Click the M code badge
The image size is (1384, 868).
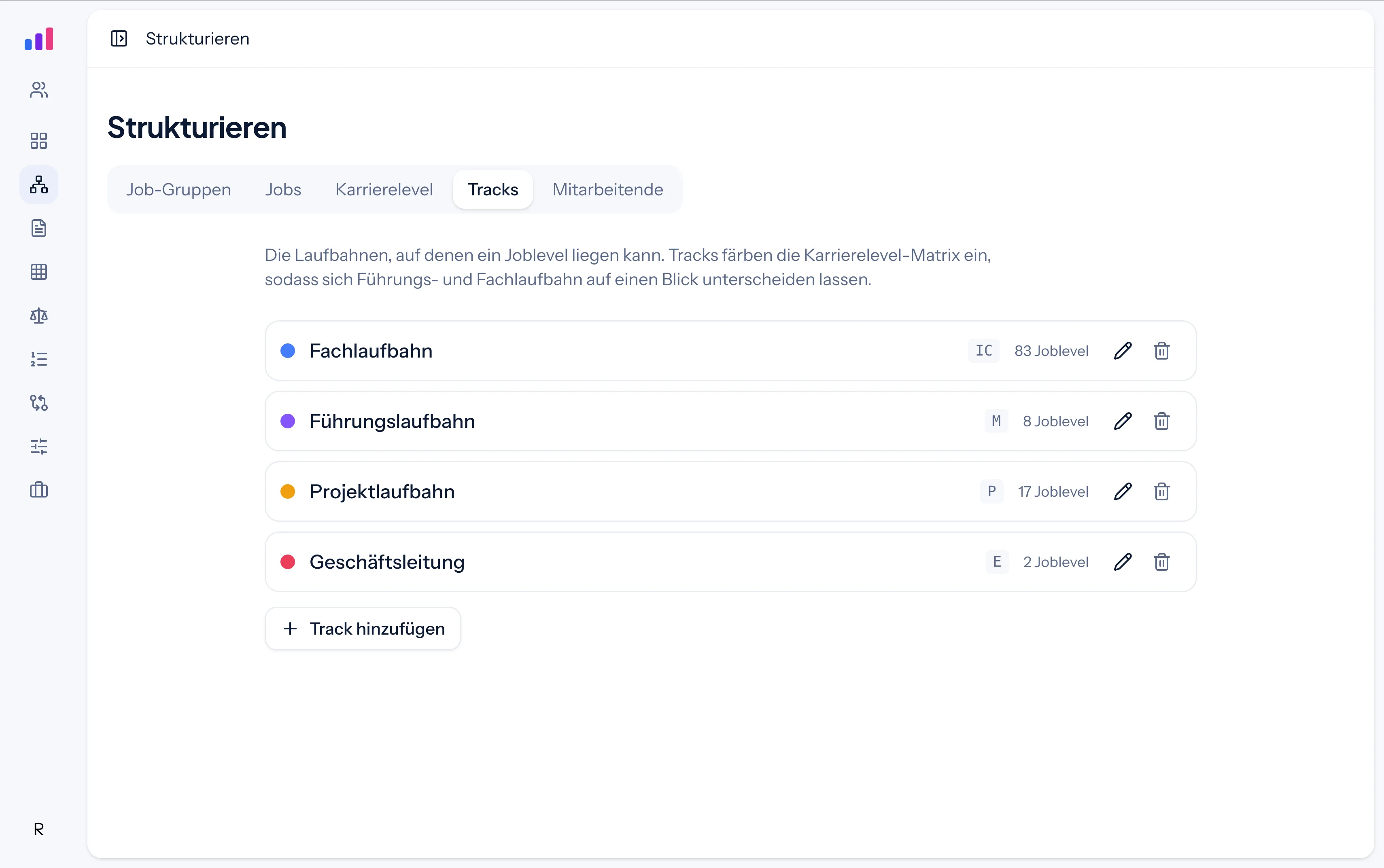click(x=996, y=421)
